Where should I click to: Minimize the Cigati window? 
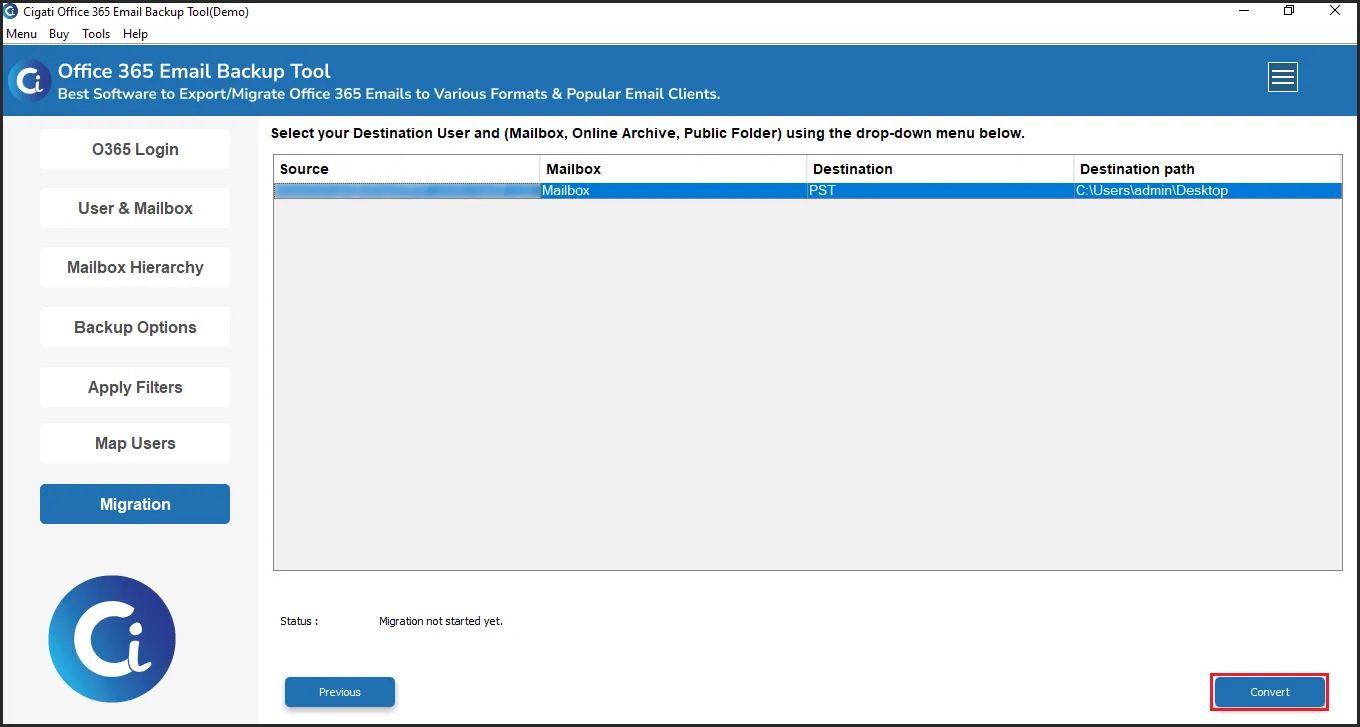tap(1243, 11)
